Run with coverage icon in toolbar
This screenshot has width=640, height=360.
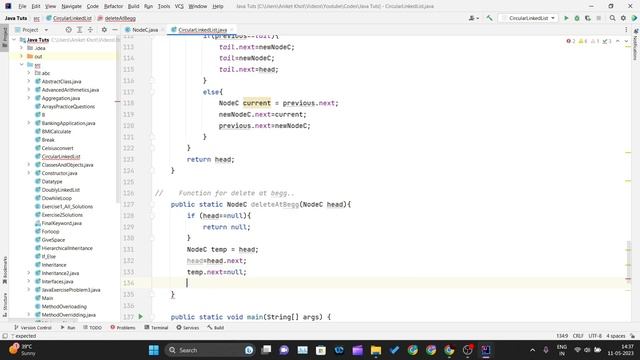(588, 18)
